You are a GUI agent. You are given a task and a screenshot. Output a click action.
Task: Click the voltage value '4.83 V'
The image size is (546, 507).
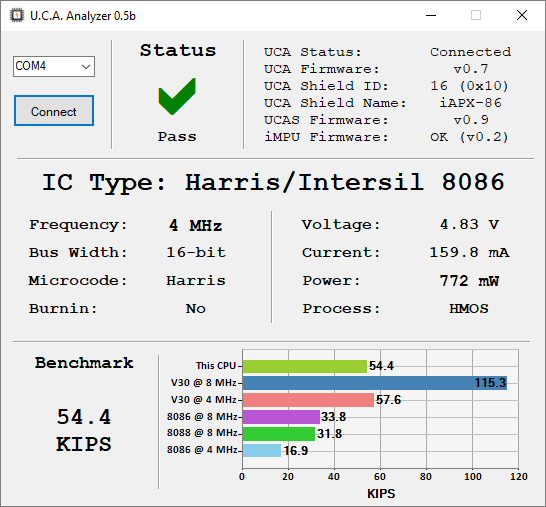point(469,225)
